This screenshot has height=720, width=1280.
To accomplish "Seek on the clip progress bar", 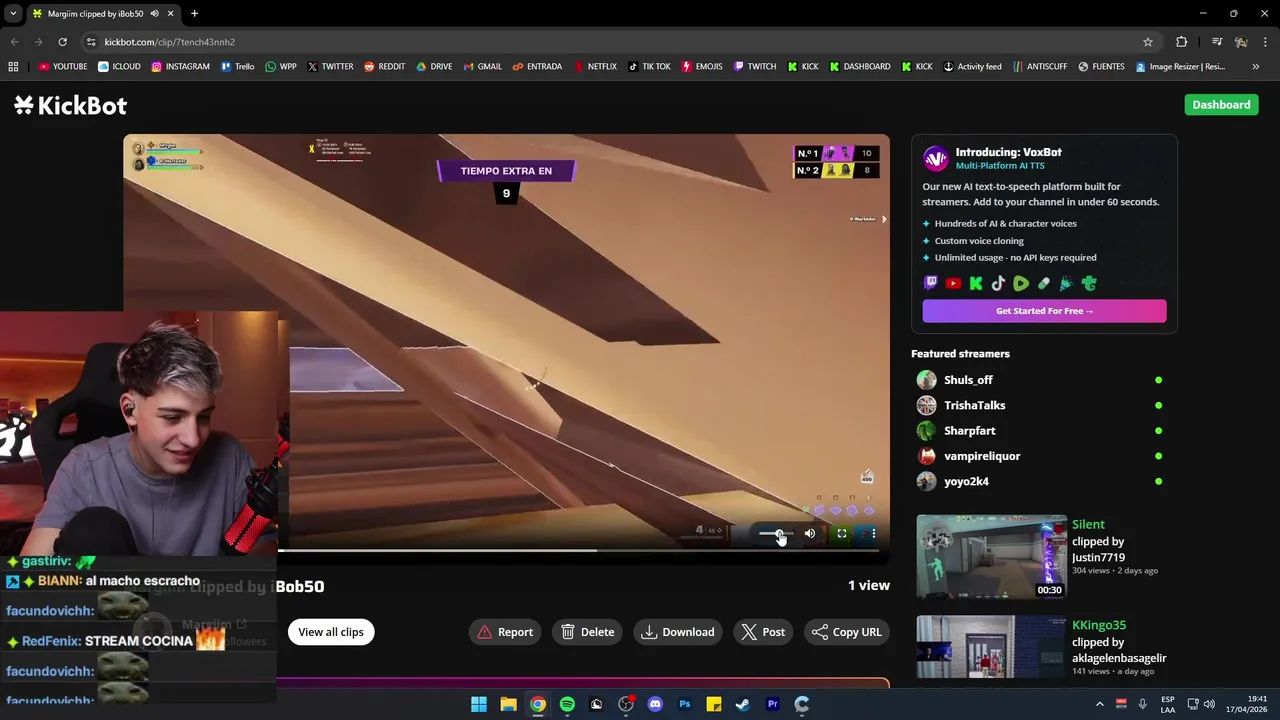I will (x=578, y=550).
